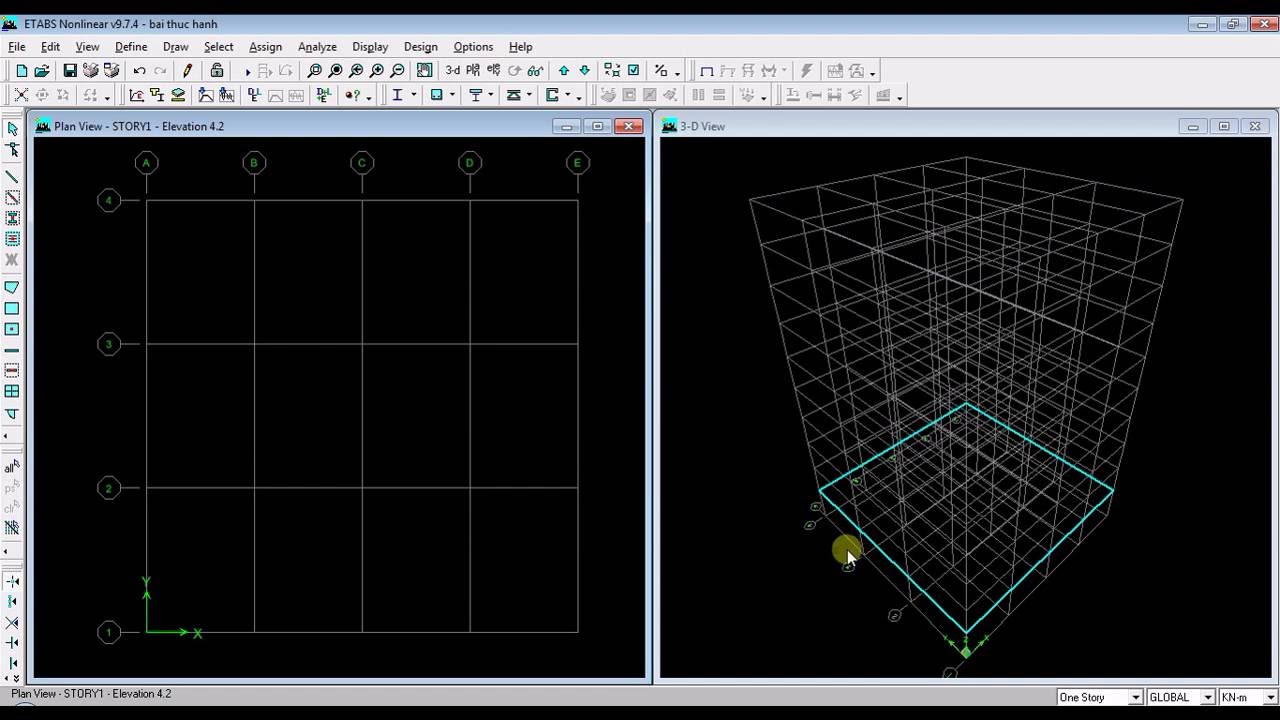Click the Show Undeformed Shape frame icon
Screen dimensions: 1280x720
coord(707,71)
